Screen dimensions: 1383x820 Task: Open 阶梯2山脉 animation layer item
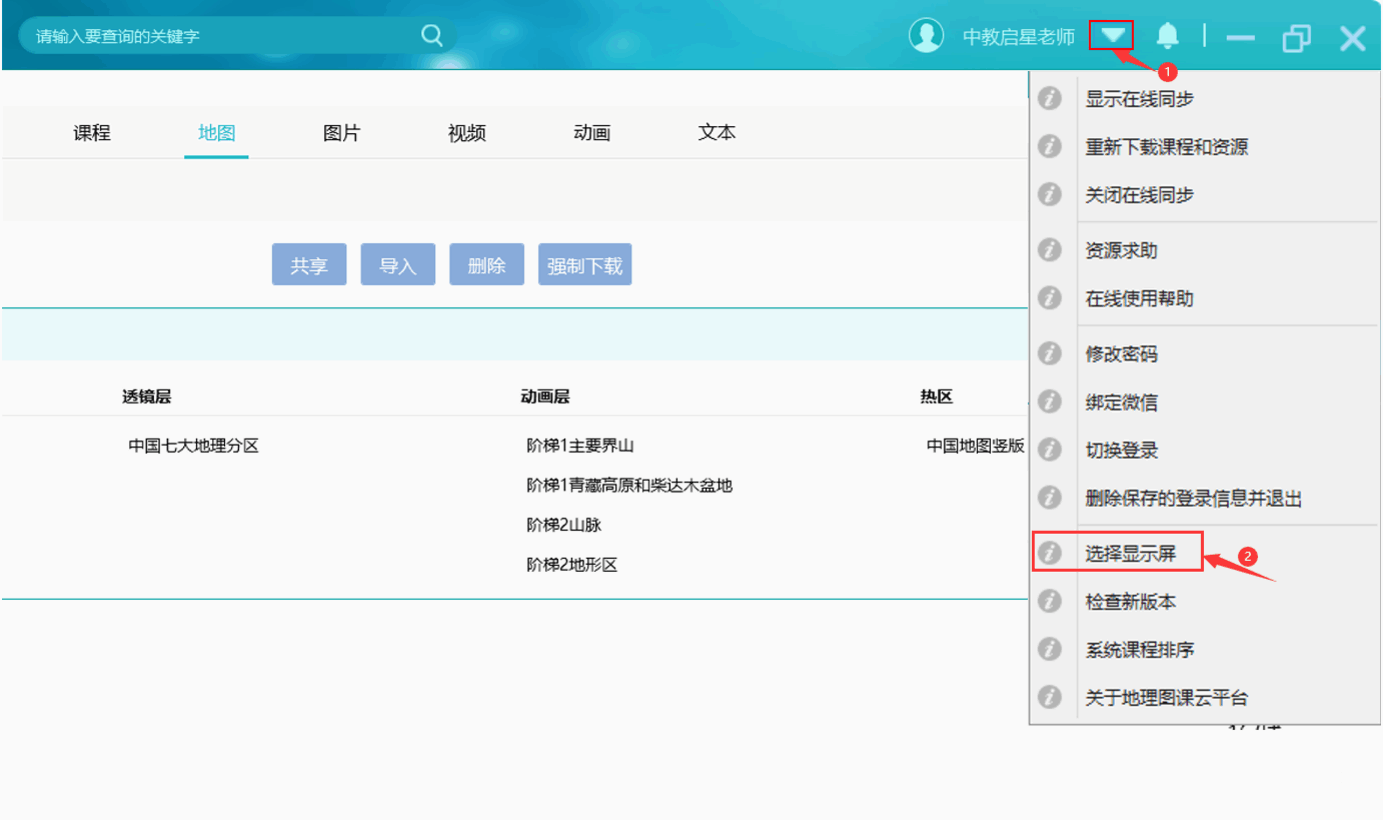[564, 525]
